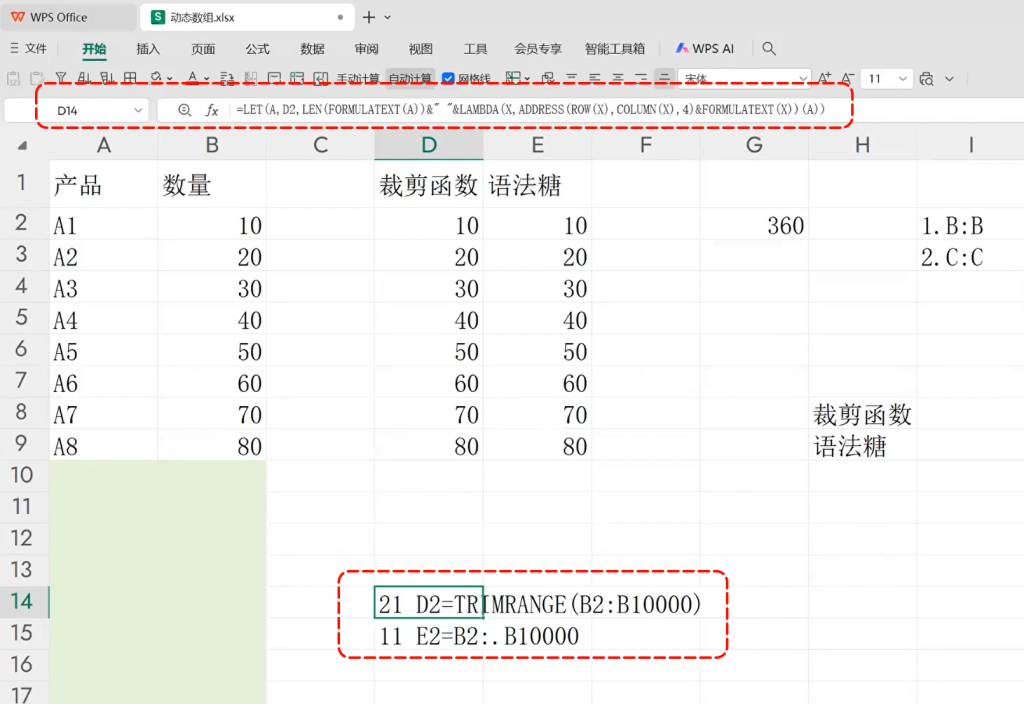1024x704 pixels.
Task: Click the paste-as-values 123 clipboard icon
Action: pos(13,78)
